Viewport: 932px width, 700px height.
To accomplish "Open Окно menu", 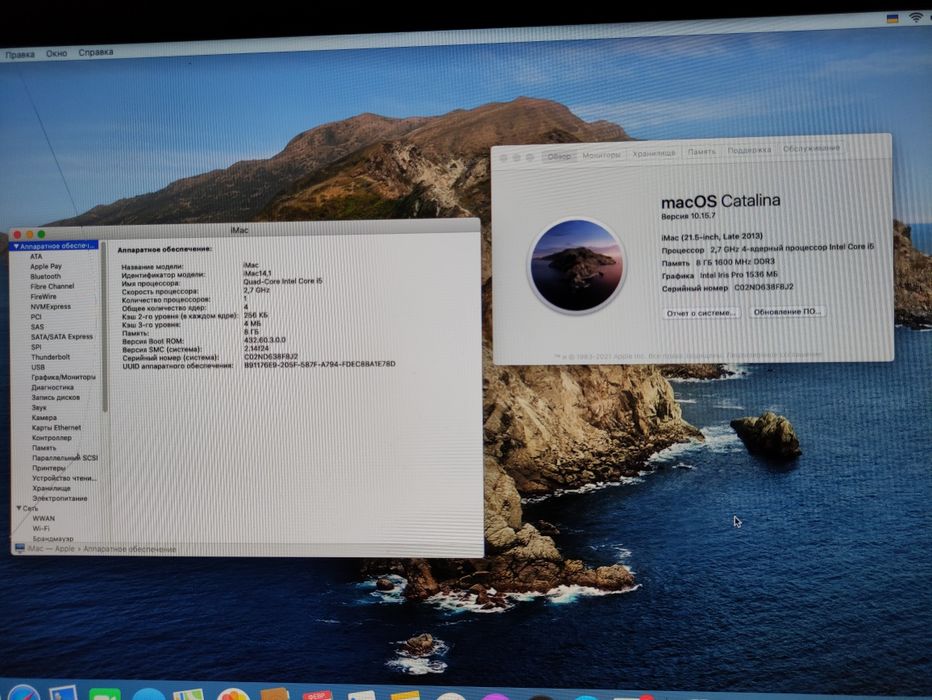I will pyautogui.click(x=56, y=53).
